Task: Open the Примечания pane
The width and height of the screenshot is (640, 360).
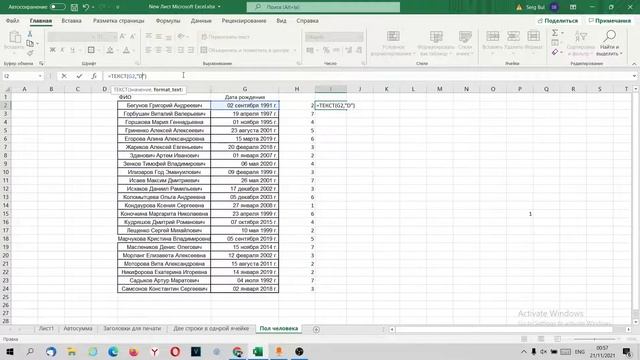Action: (x=610, y=20)
